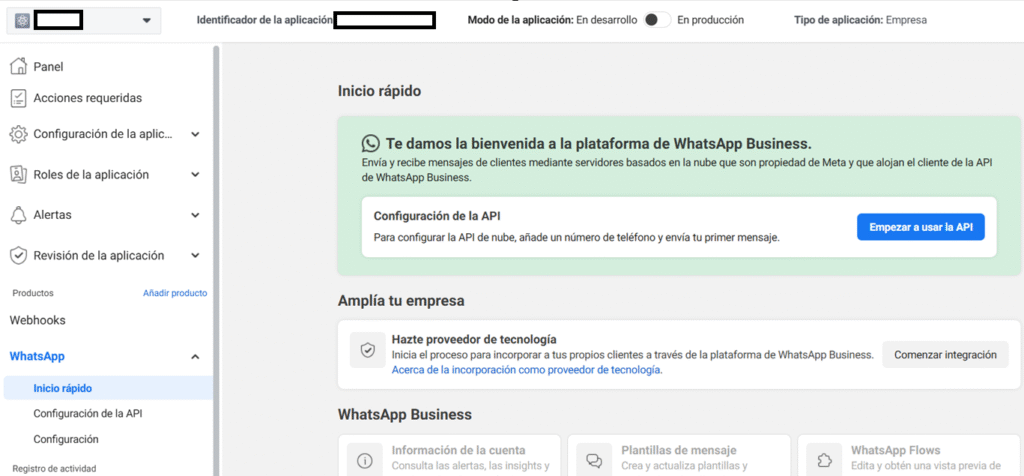Image resolution: width=1024 pixels, height=476 pixels.
Task: Expand the Configuración de la aplicación section
Action: [x=195, y=135]
